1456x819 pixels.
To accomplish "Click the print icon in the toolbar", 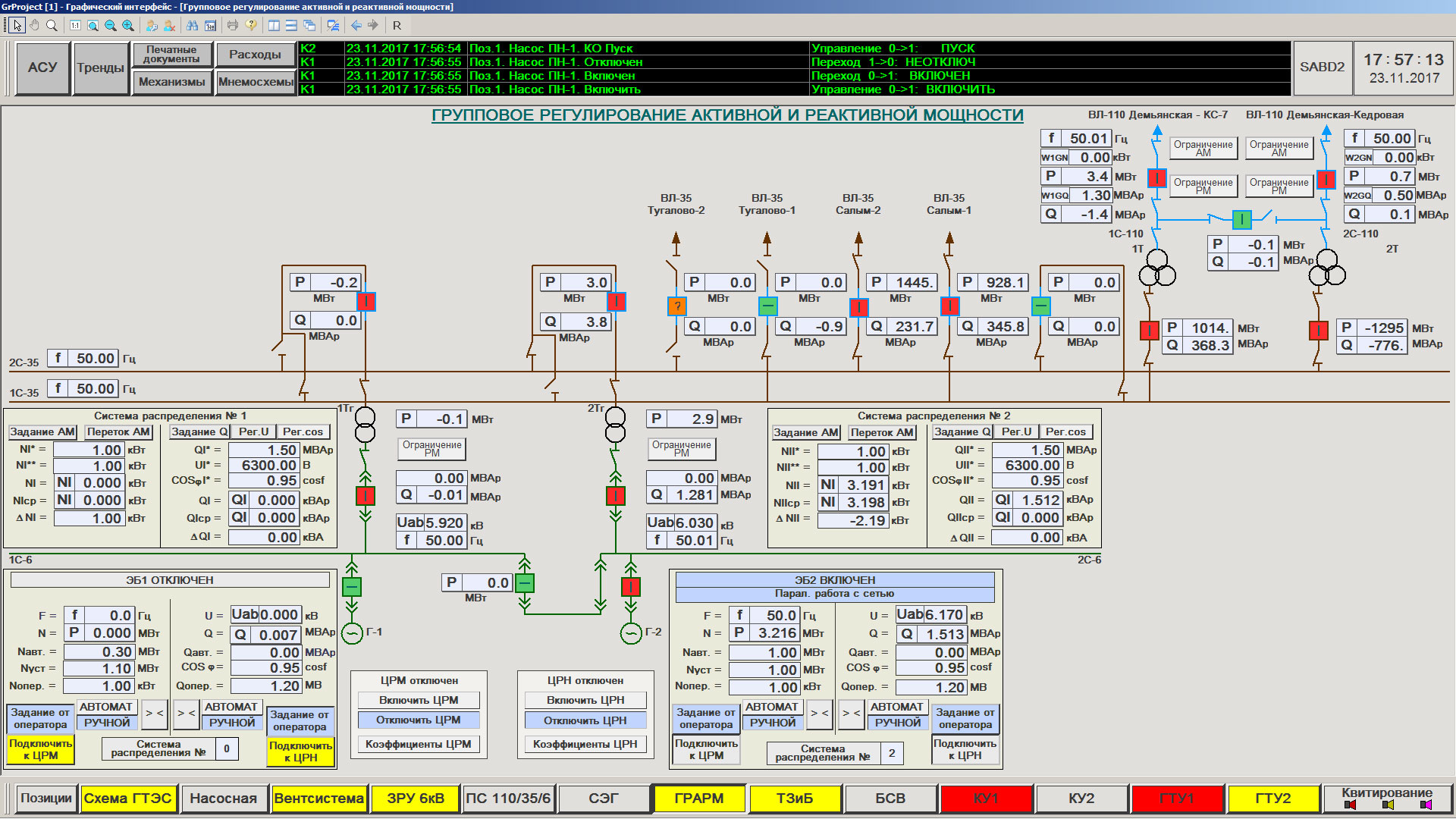I will (233, 25).
